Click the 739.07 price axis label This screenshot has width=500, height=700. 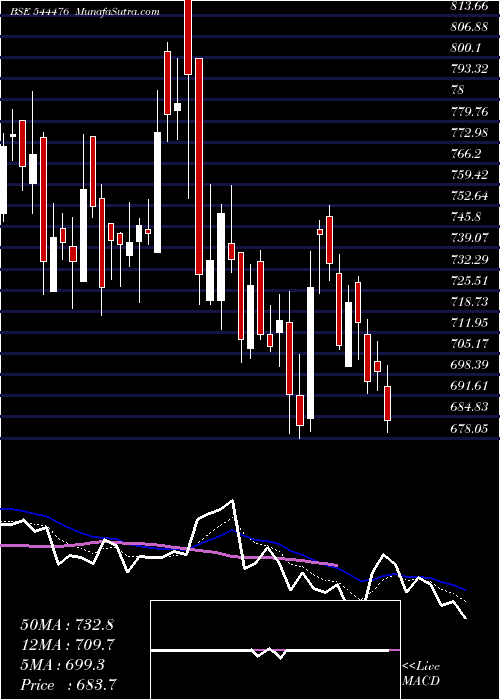pyautogui.click(x=469, y=238)
